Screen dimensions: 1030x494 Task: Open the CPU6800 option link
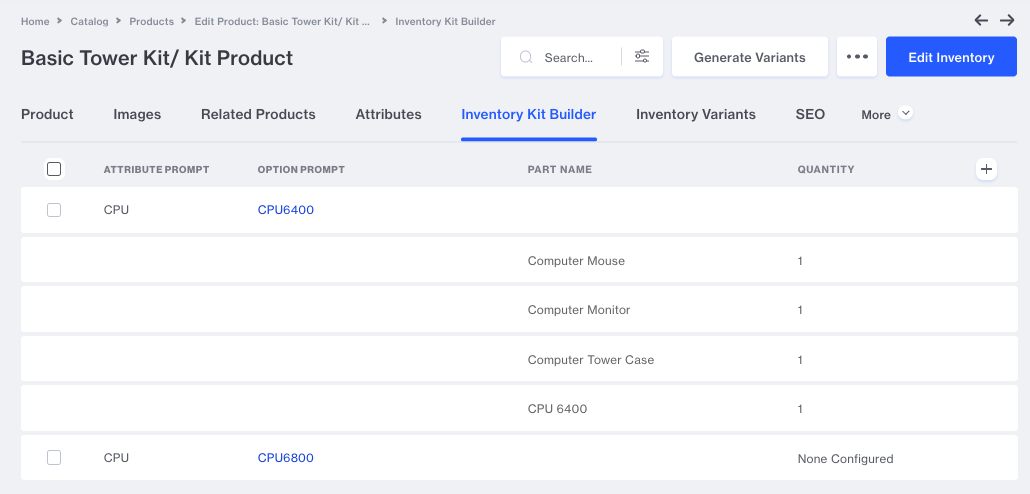[x=286, y=458]
